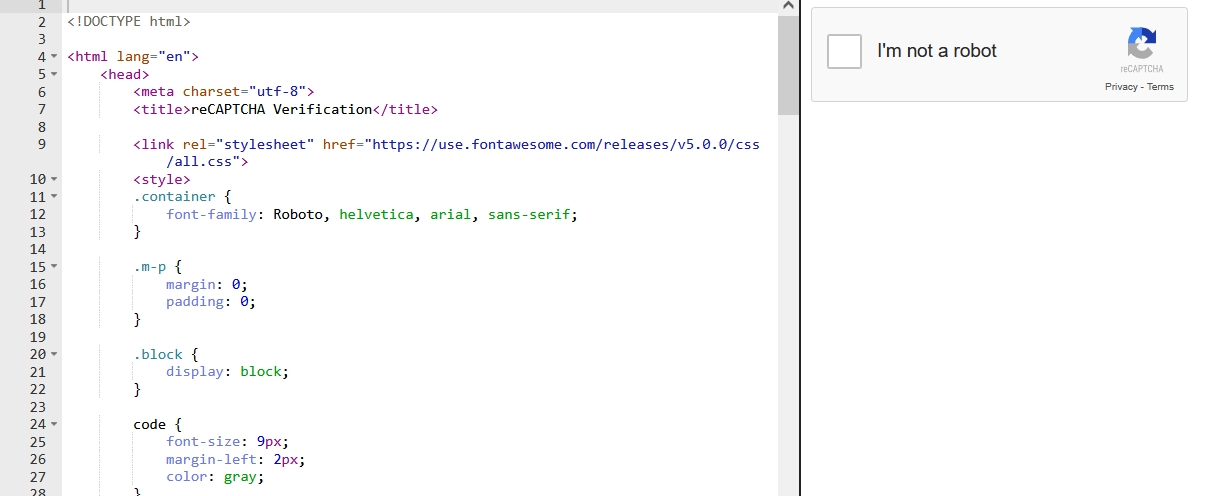The width and height of the screenshot is (1209, 496).
Task: Check the I'm not a robot checkbox
Action: 844,51
